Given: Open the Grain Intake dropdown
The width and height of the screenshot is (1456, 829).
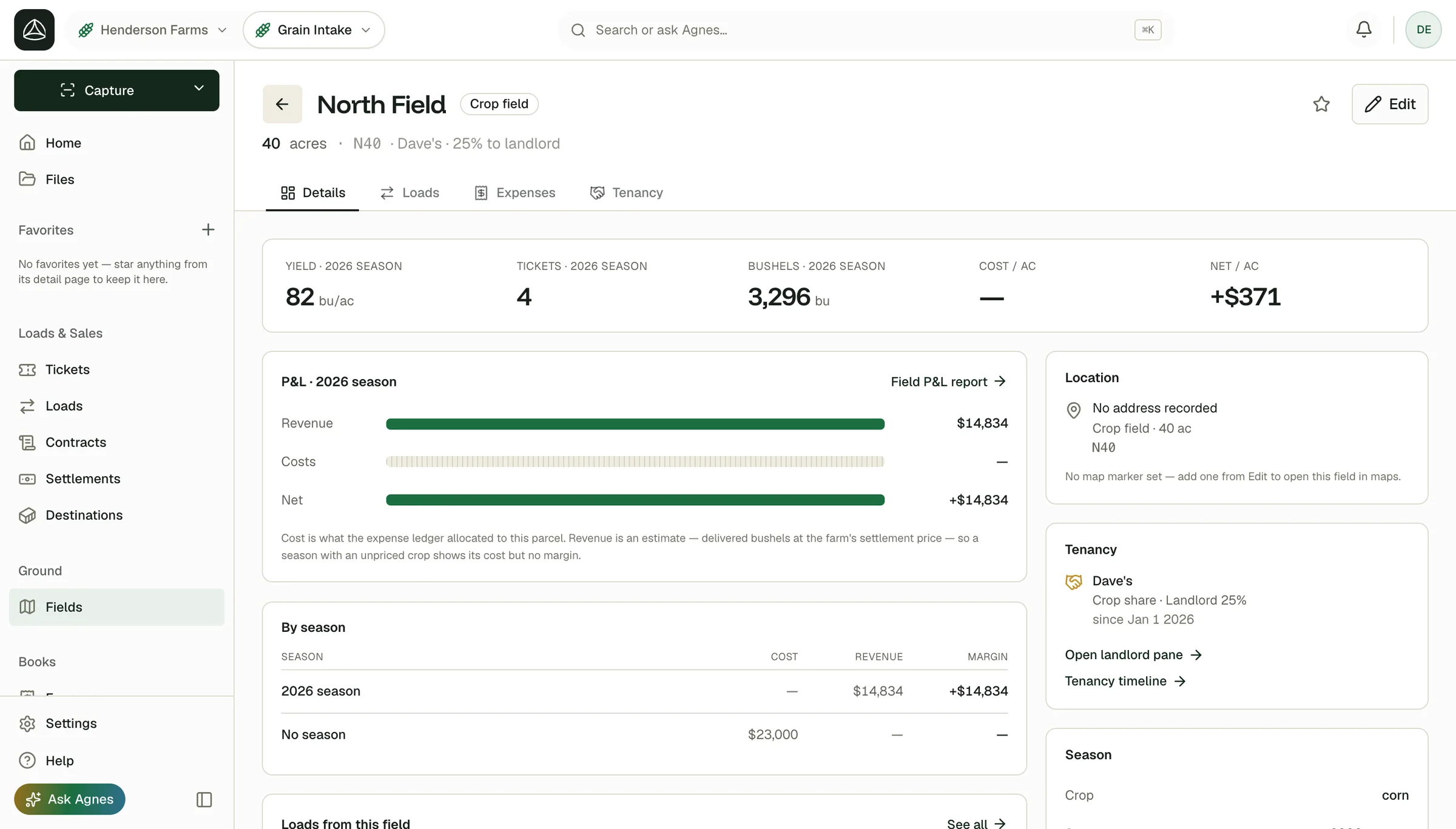Looking at the screenshot, I should (x=314, y=30).
